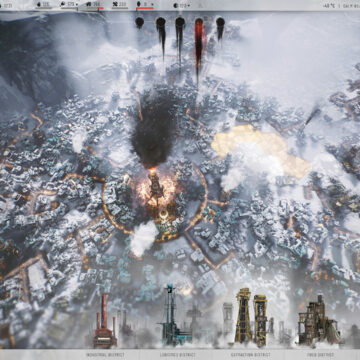Select the brown Food District building

pos(318,321)
